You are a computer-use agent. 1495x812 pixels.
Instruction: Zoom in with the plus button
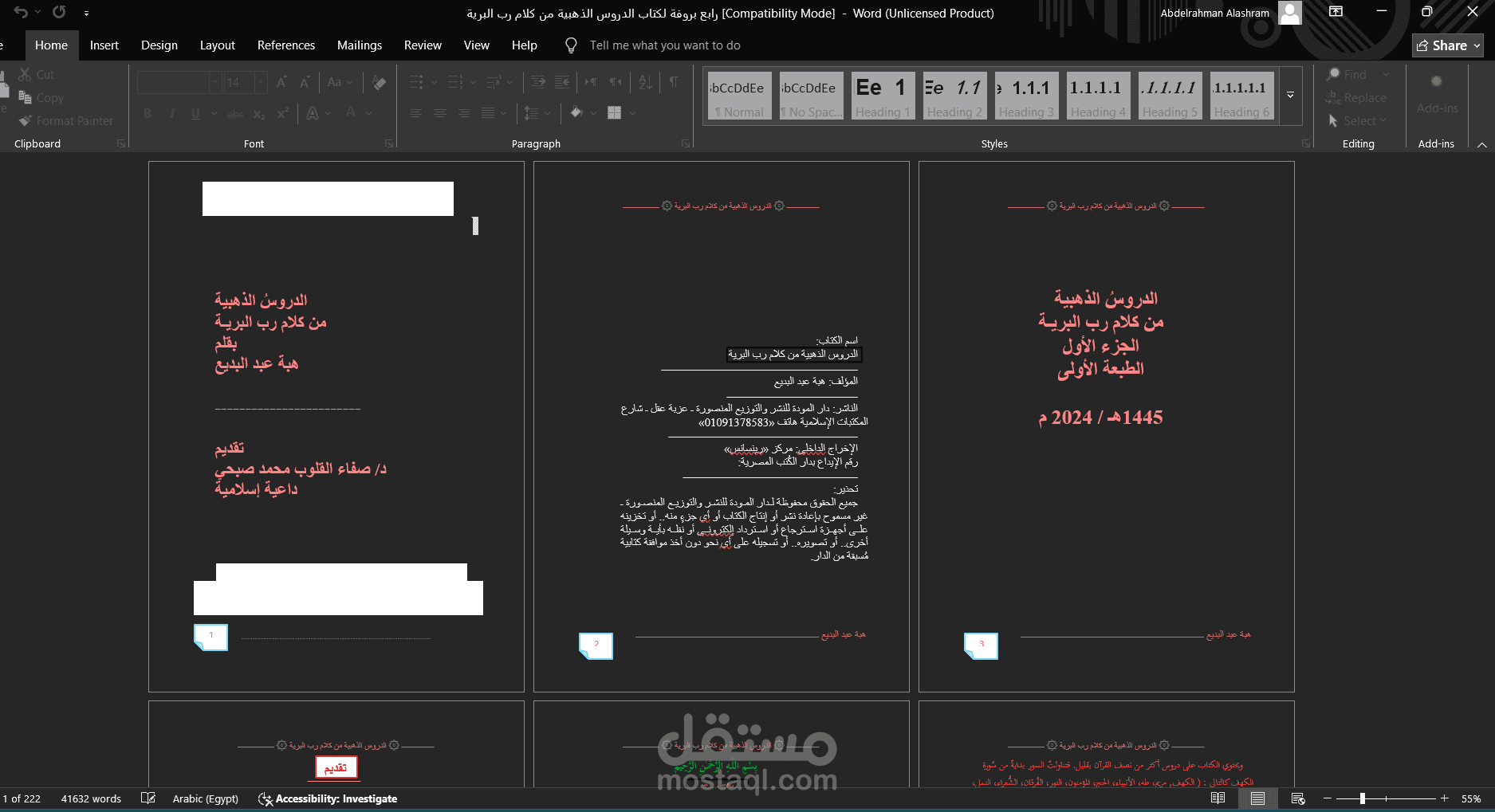point(1444,798)
